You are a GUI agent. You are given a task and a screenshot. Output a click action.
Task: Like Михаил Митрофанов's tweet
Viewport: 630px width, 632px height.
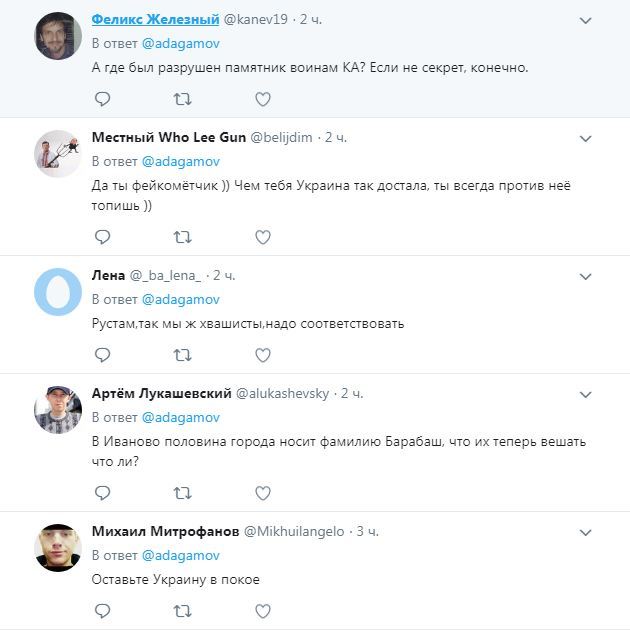coord(262,611)
